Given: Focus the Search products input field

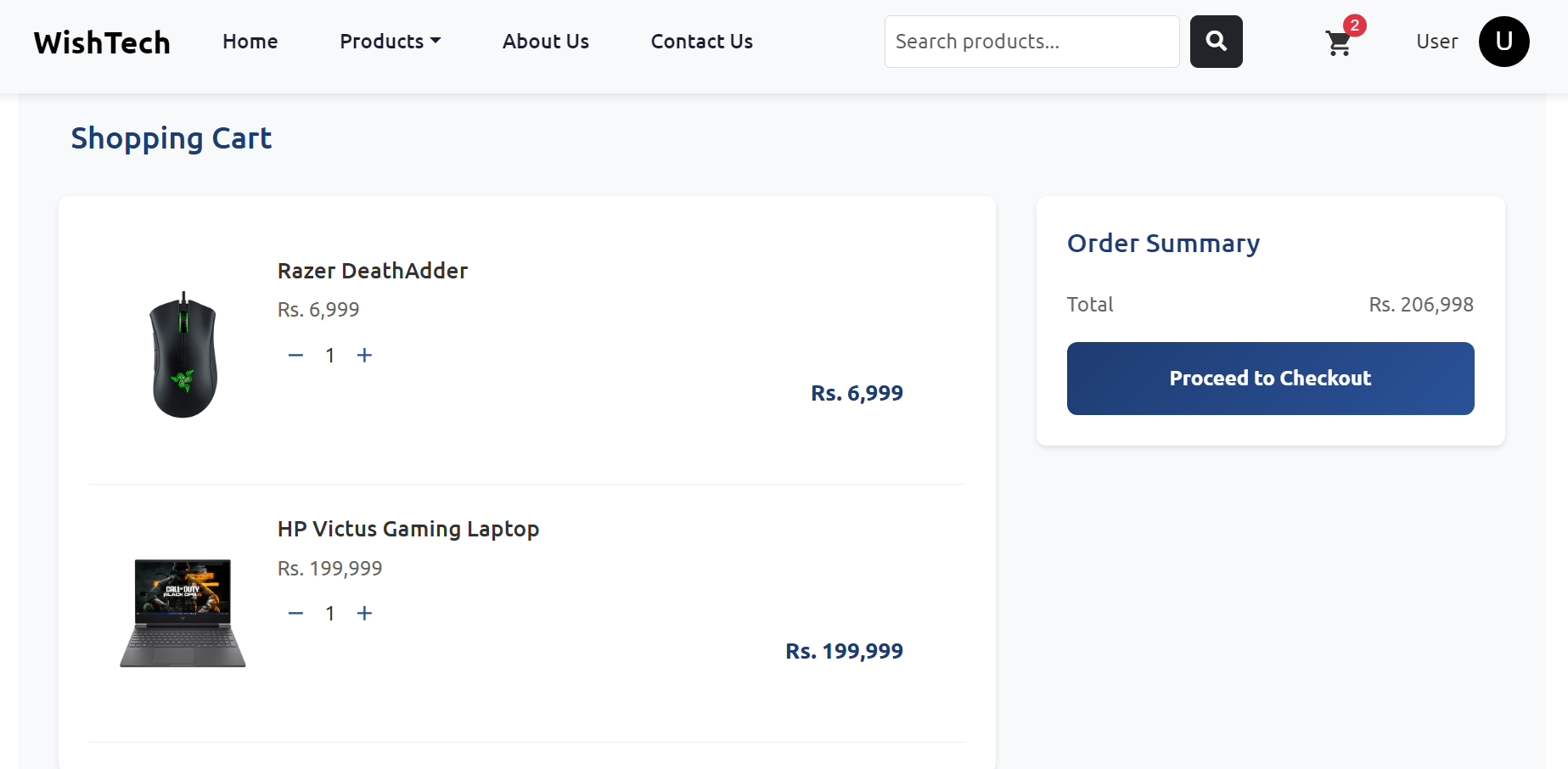Looking at the screenshot, I should (x=1031, y=42).
